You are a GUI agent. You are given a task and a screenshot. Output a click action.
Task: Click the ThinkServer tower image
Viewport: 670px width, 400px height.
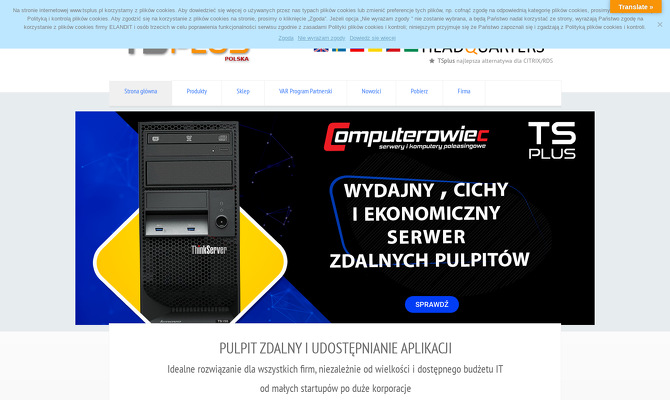coord(190,221)
